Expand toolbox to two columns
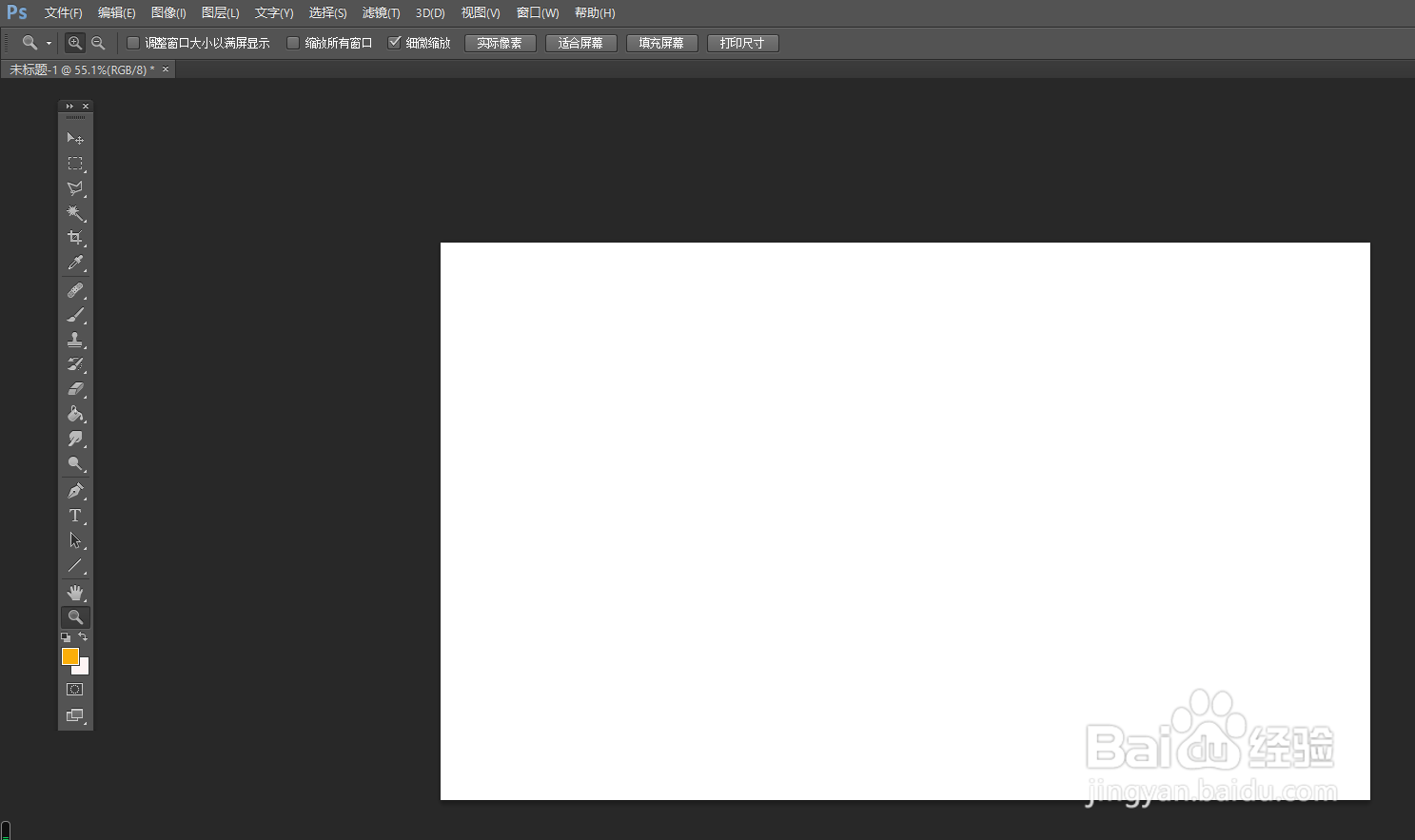1415x840 pixels. click(x=69, y=107)
